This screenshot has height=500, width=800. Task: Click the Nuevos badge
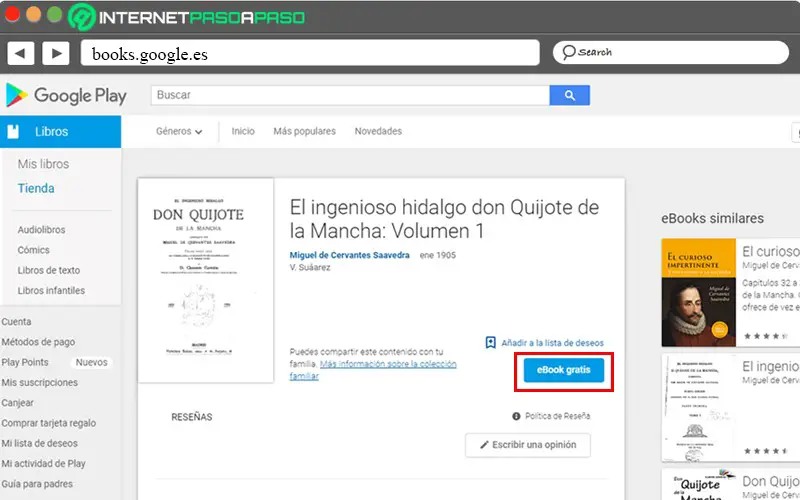pyautogui.click(x=92, y=362)
